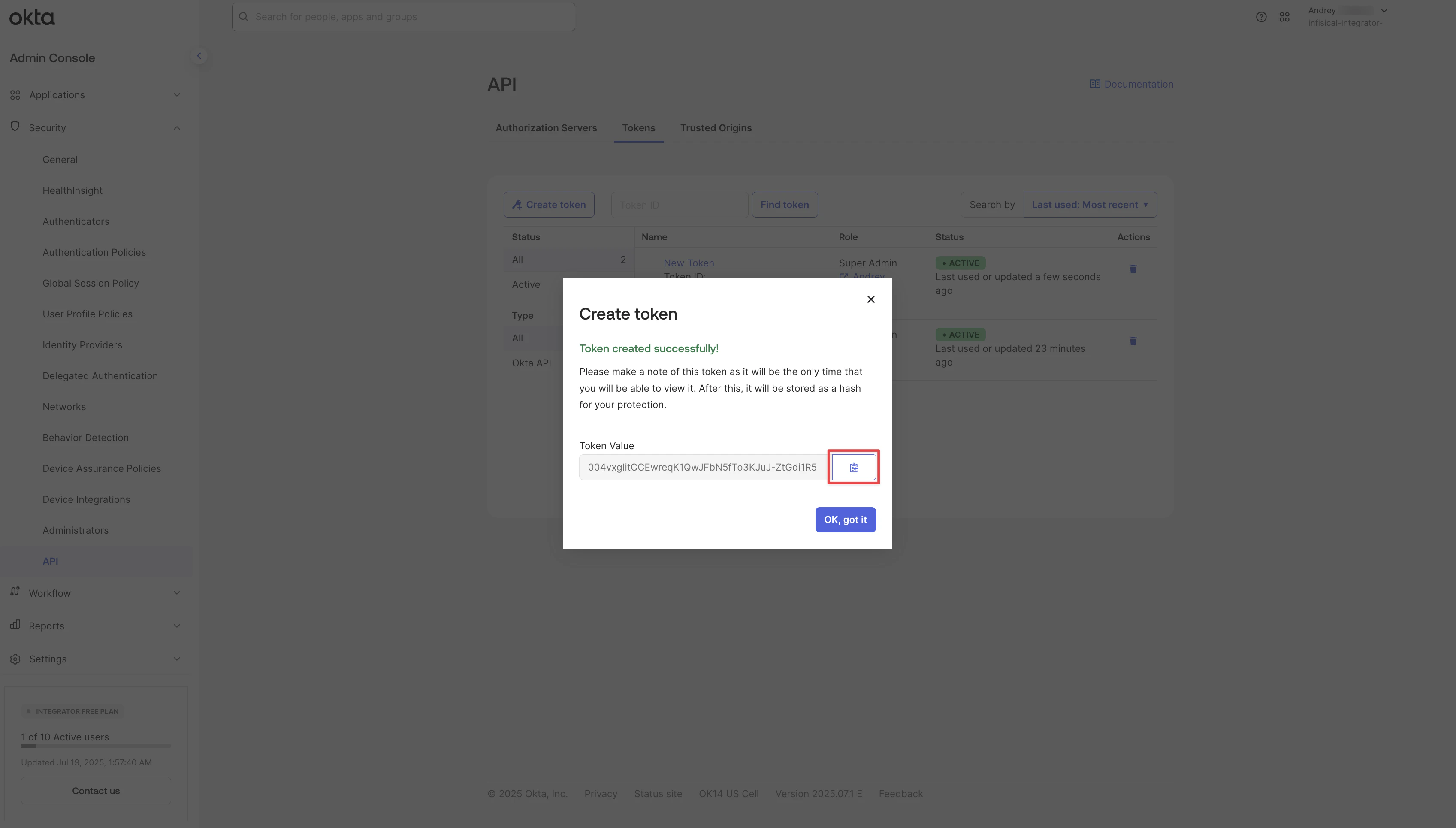
Task: Filter Type by Okta API
Action: point(532,363)
